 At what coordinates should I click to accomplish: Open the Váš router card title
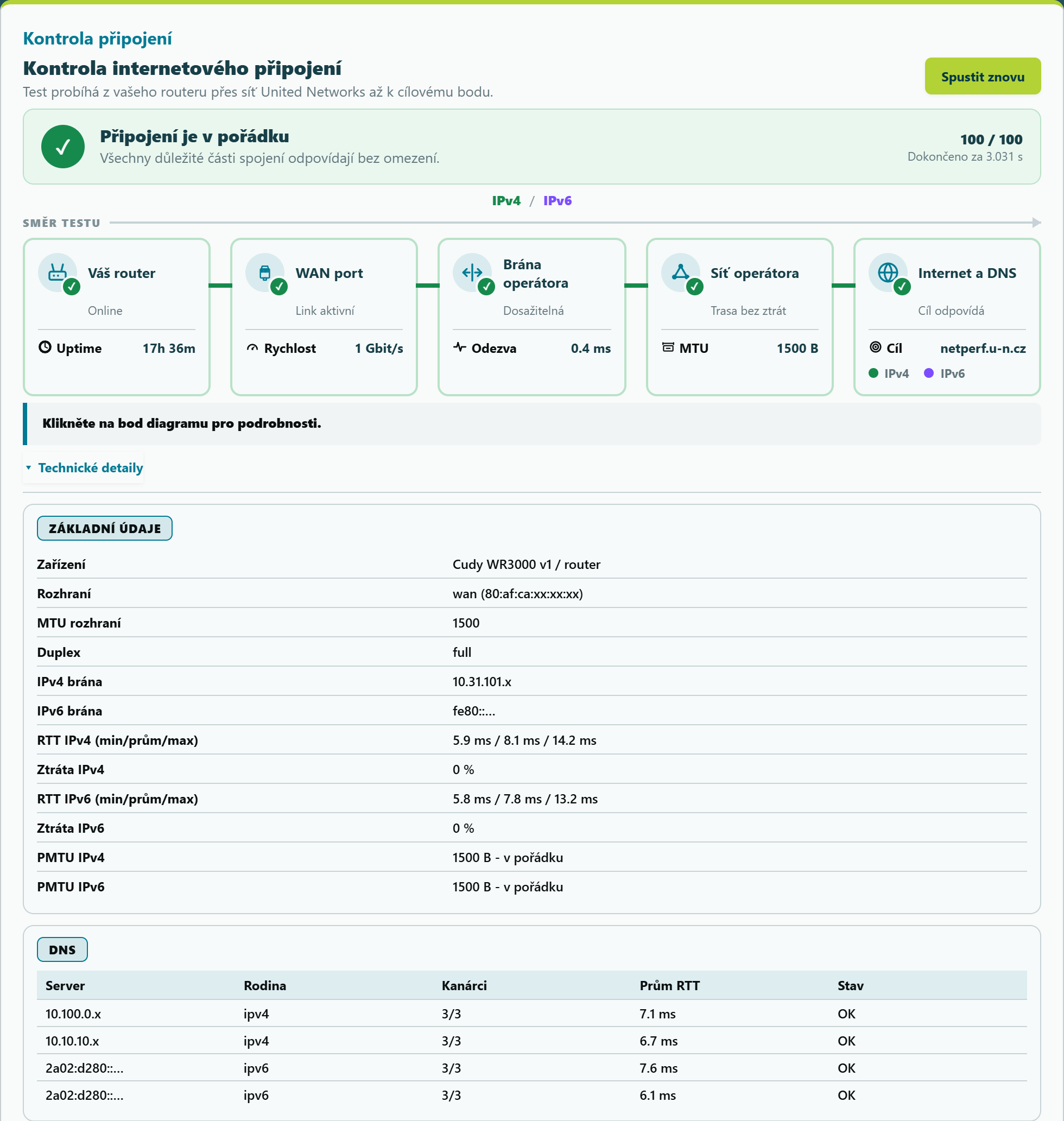click(122, 273)
